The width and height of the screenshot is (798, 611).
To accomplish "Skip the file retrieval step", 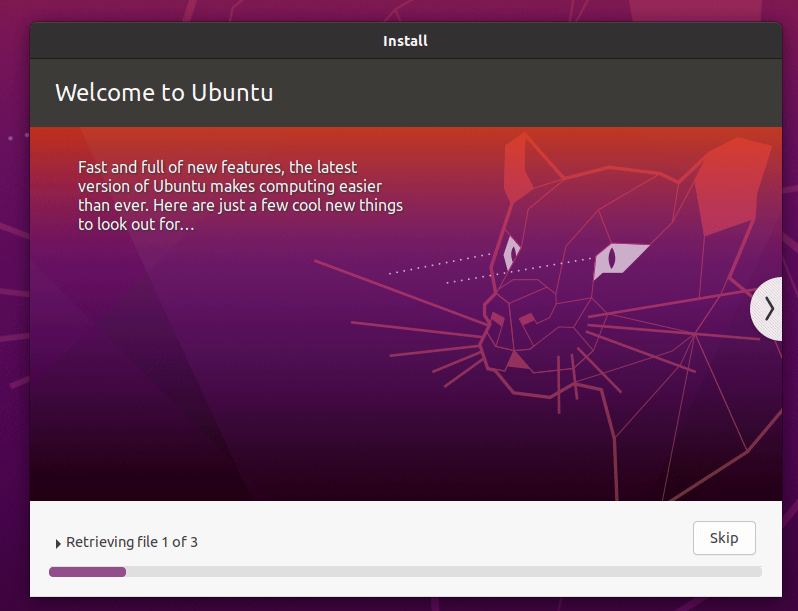I will [724, 538].
